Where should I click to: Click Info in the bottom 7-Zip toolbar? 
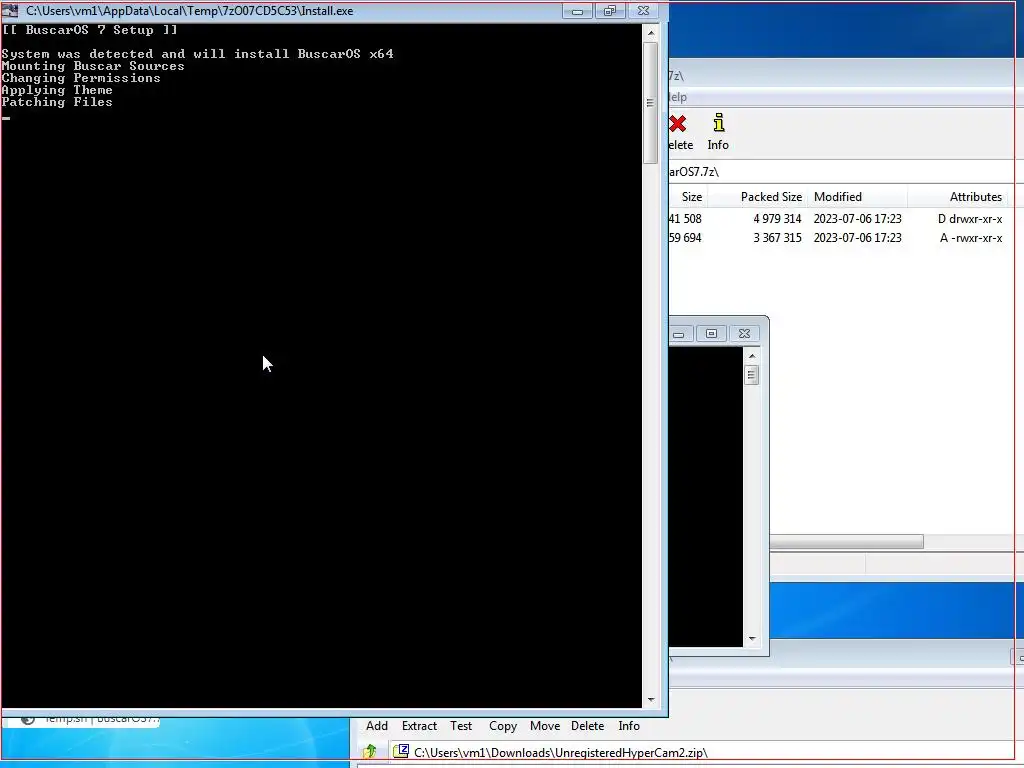[x=629, y=726]
